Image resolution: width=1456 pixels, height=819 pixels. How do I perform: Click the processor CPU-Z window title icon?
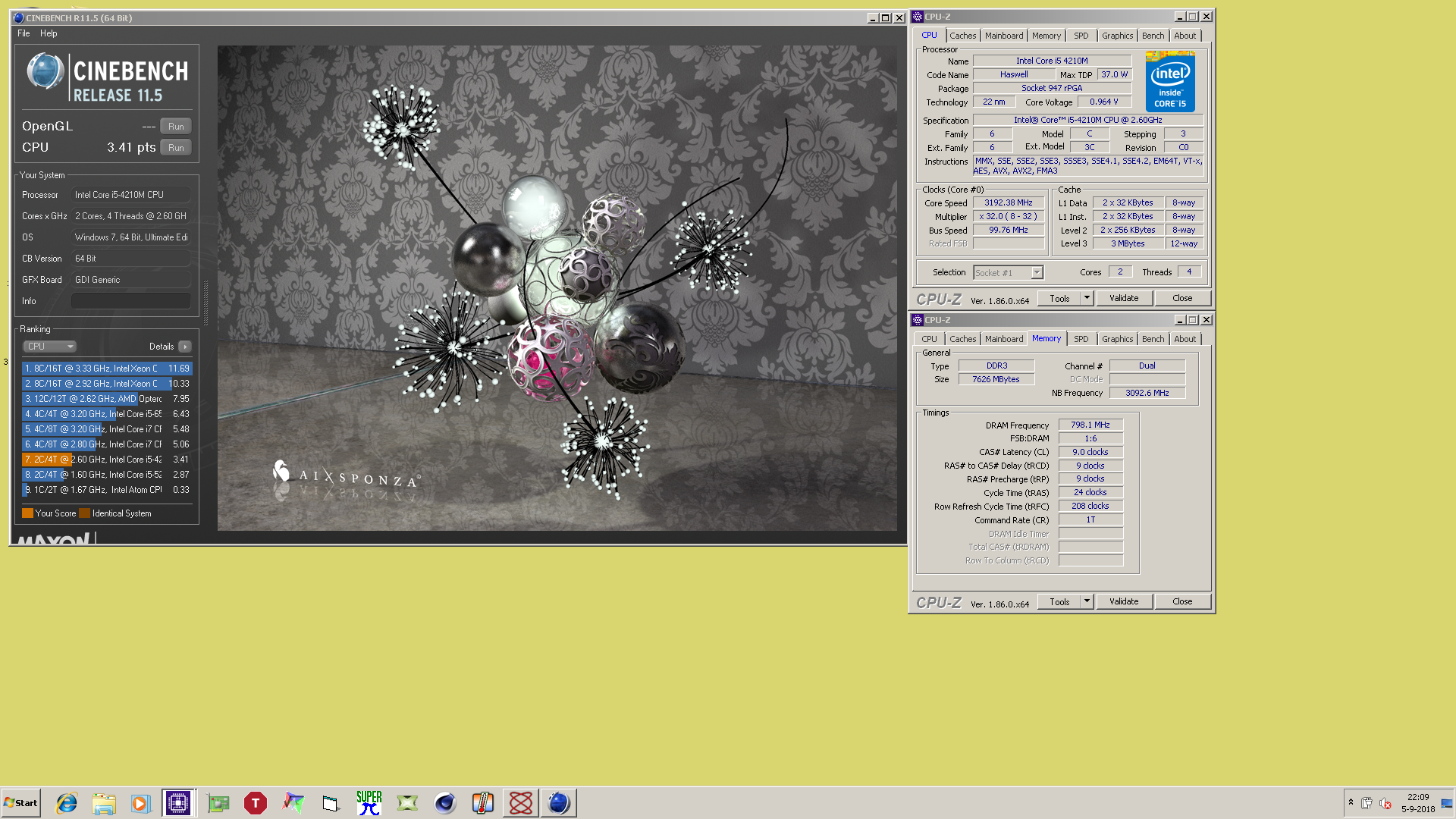coord(918,17)
